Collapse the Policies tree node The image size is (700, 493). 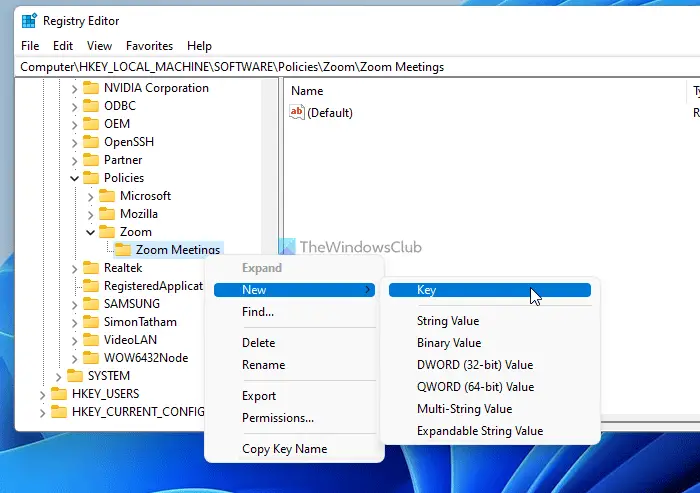point(75,178)
